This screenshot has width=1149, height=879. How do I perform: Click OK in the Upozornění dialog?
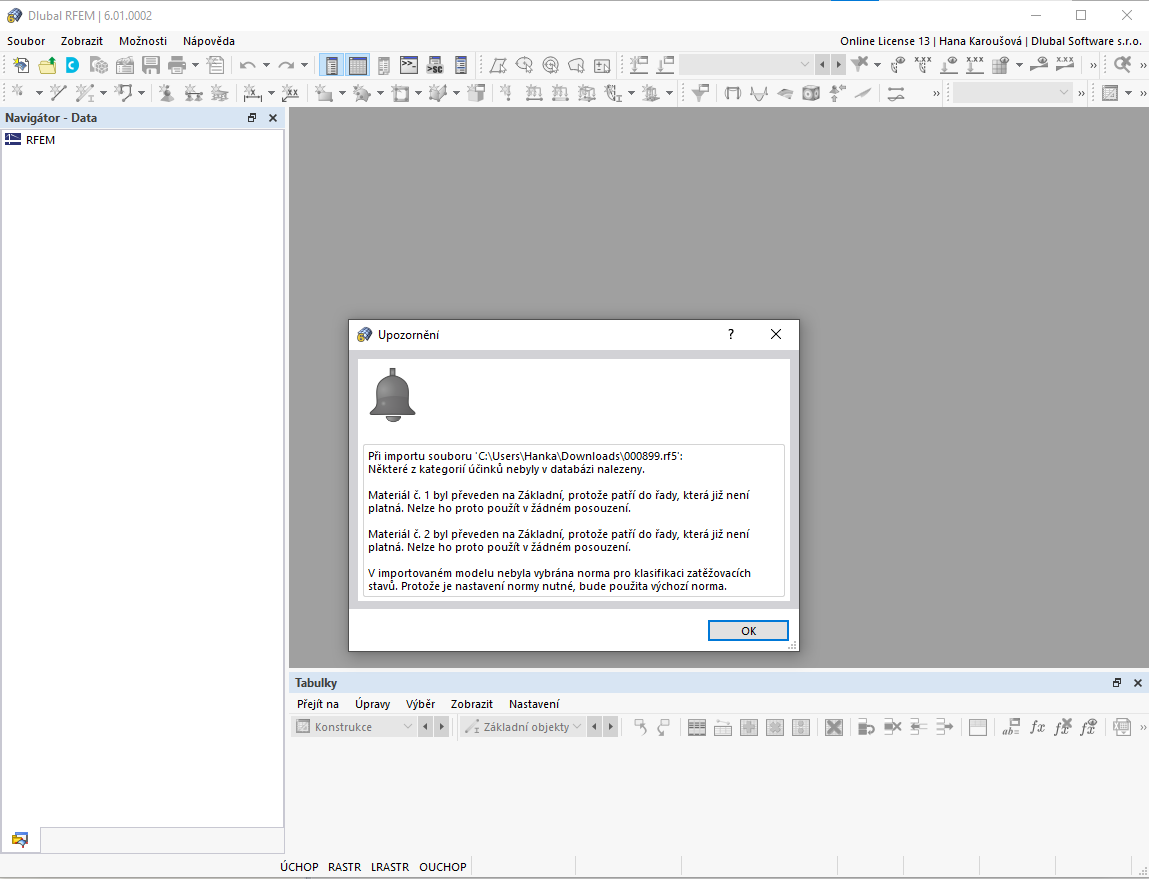tap(748, 631)
